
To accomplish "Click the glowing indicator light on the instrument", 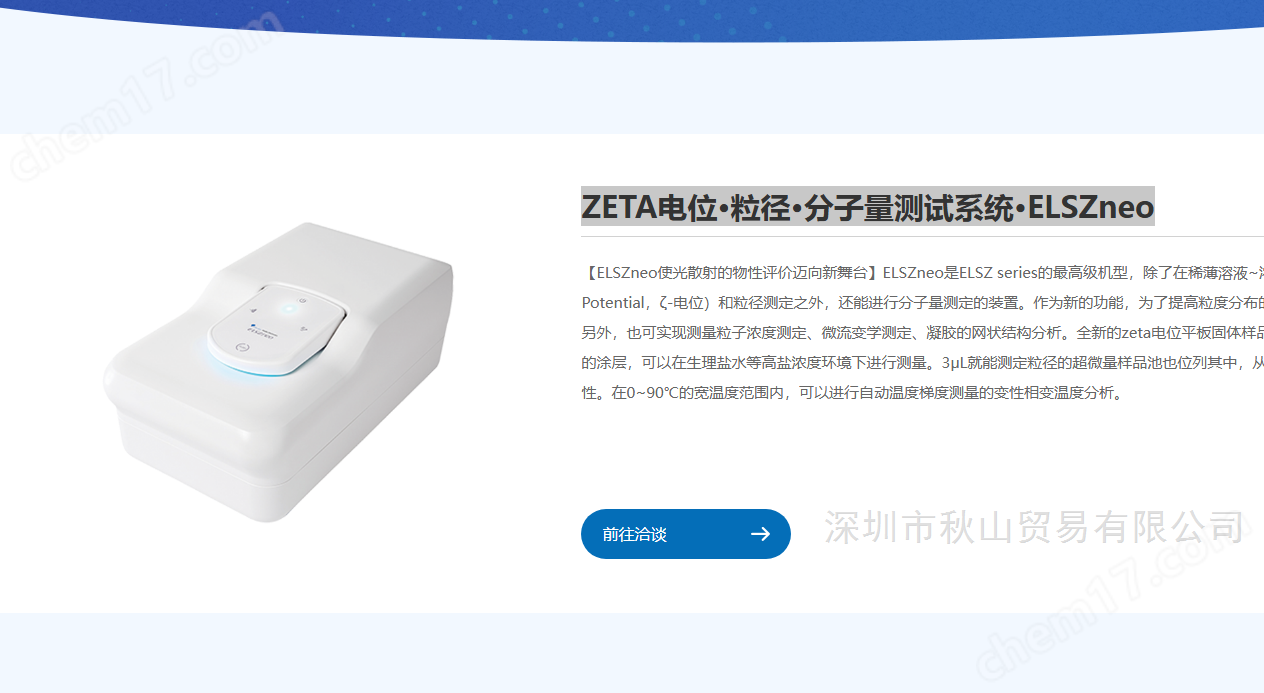I will 289,309.
